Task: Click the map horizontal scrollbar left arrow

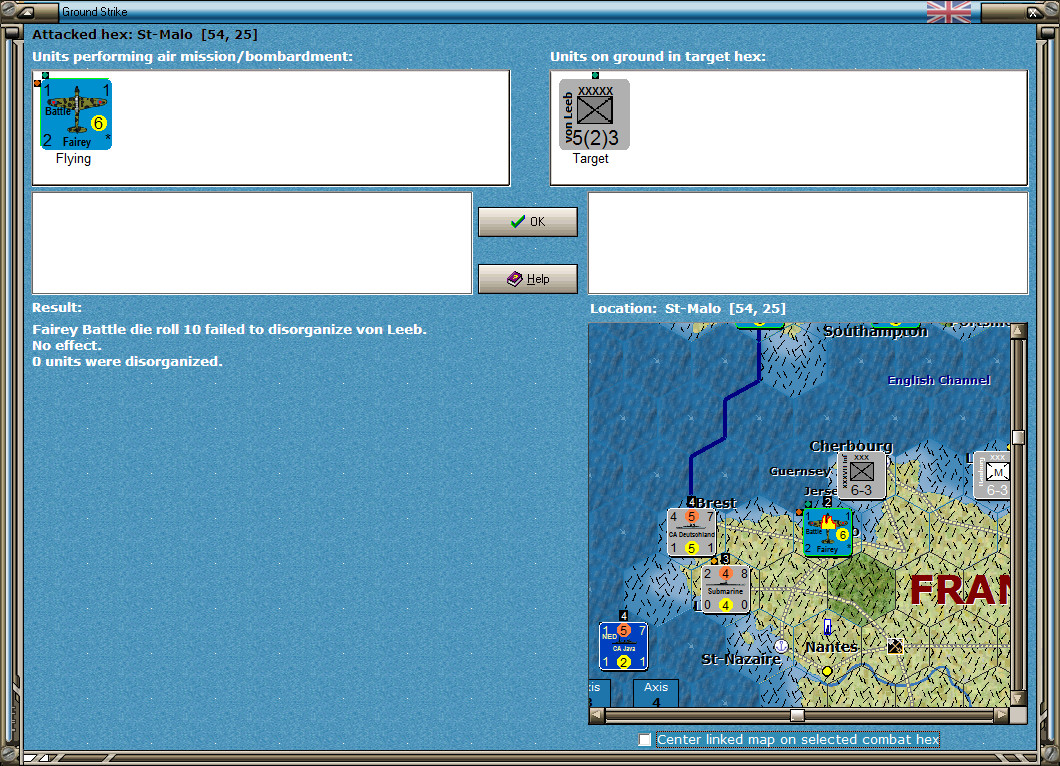Action: (597, 715)
